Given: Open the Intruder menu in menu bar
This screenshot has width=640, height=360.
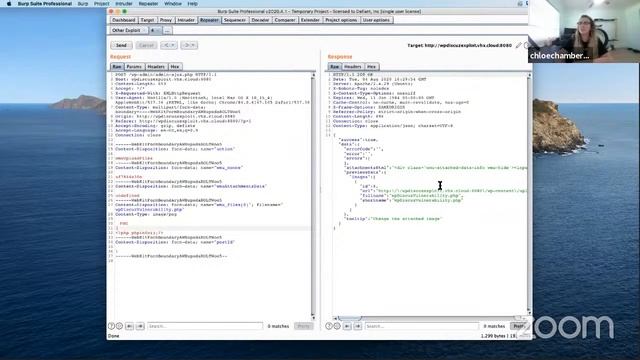Looking at the screenshot, I should coord(124,4).
